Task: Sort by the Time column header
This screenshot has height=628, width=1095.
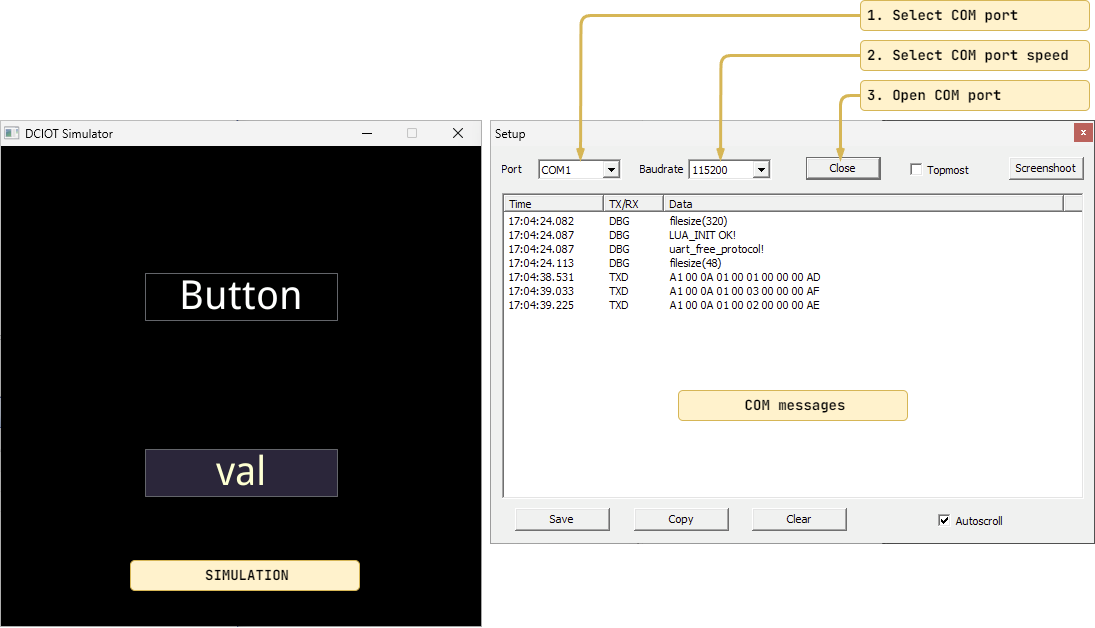Action: [552, 204]
